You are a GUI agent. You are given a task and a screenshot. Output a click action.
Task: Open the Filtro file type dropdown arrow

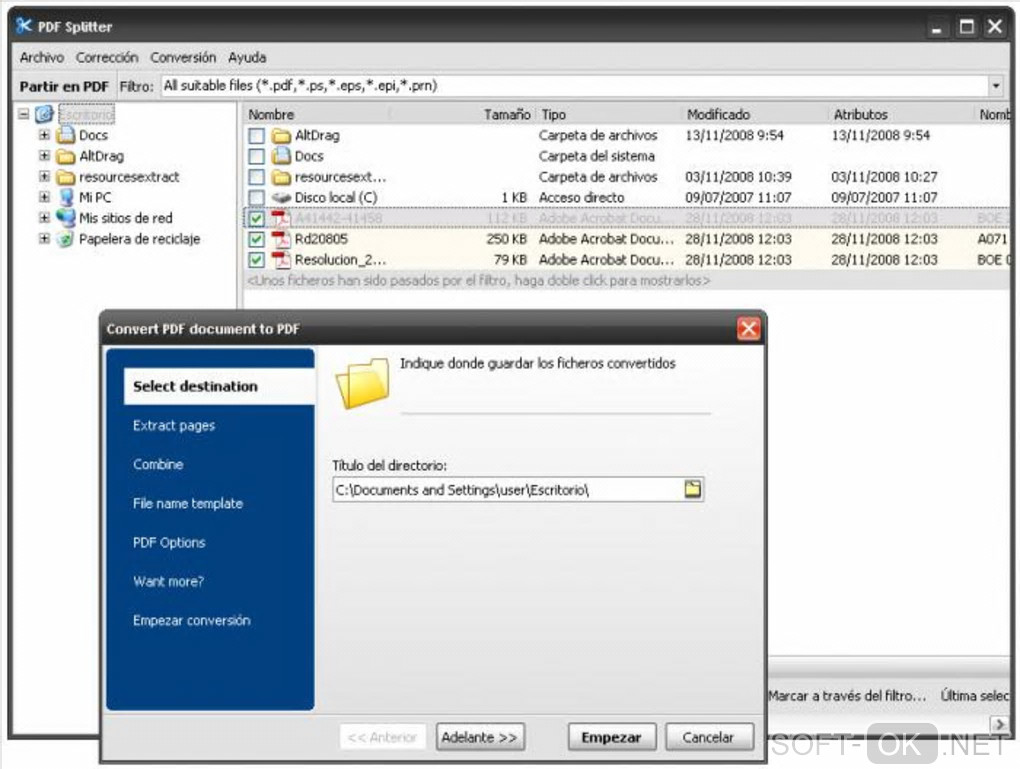996,85
